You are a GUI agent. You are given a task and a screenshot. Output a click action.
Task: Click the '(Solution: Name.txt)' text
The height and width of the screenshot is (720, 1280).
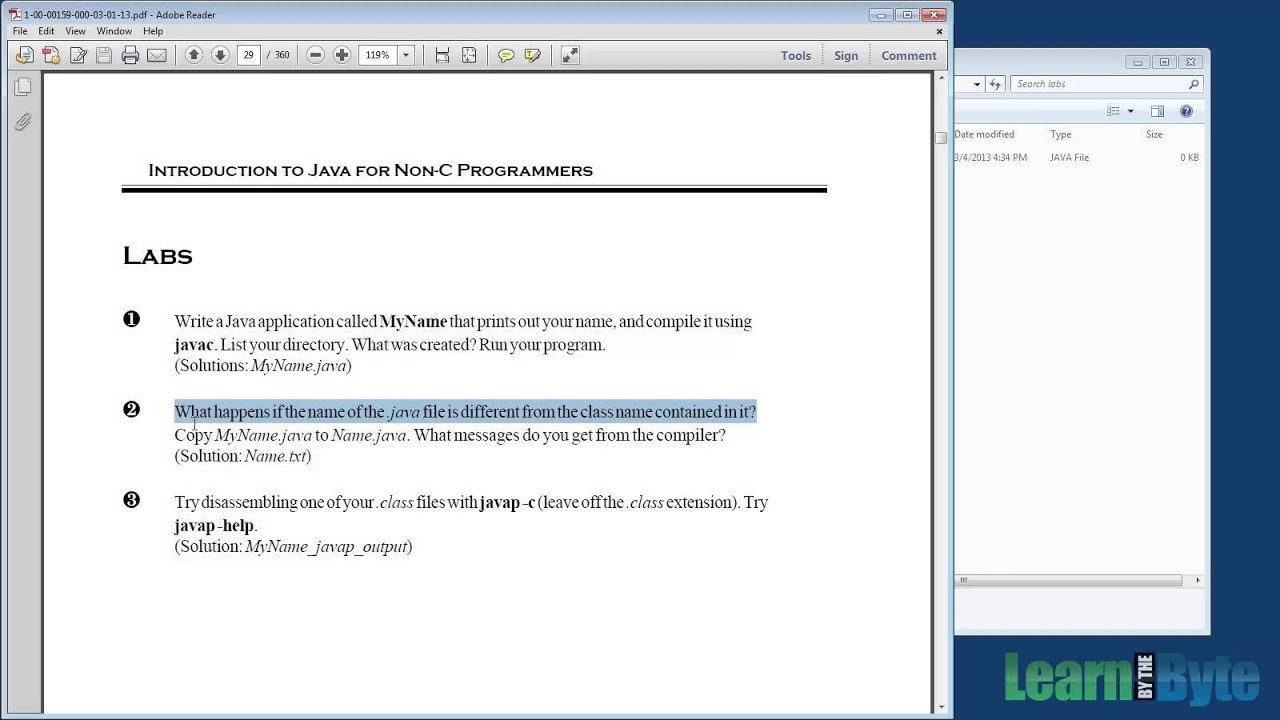pyautogui.click(x=243, y=456)
